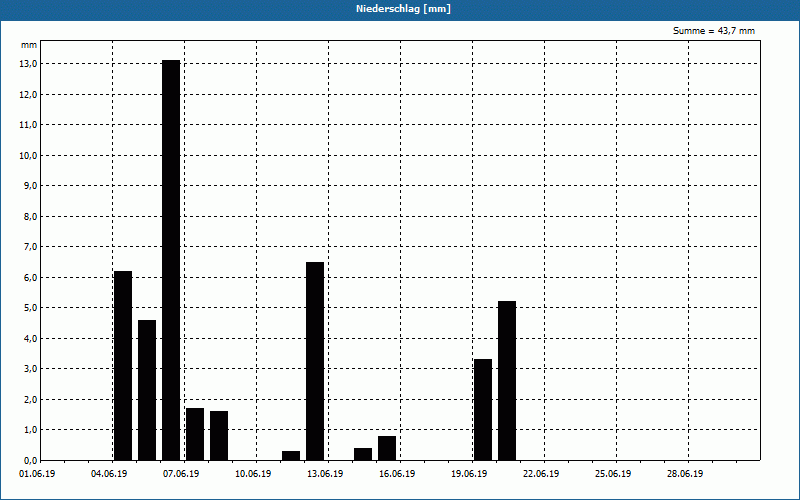Click the chart title Niederschlag [mm]
Screen dimensions: 800x500
pyautogui.click(x=403, y=9)
